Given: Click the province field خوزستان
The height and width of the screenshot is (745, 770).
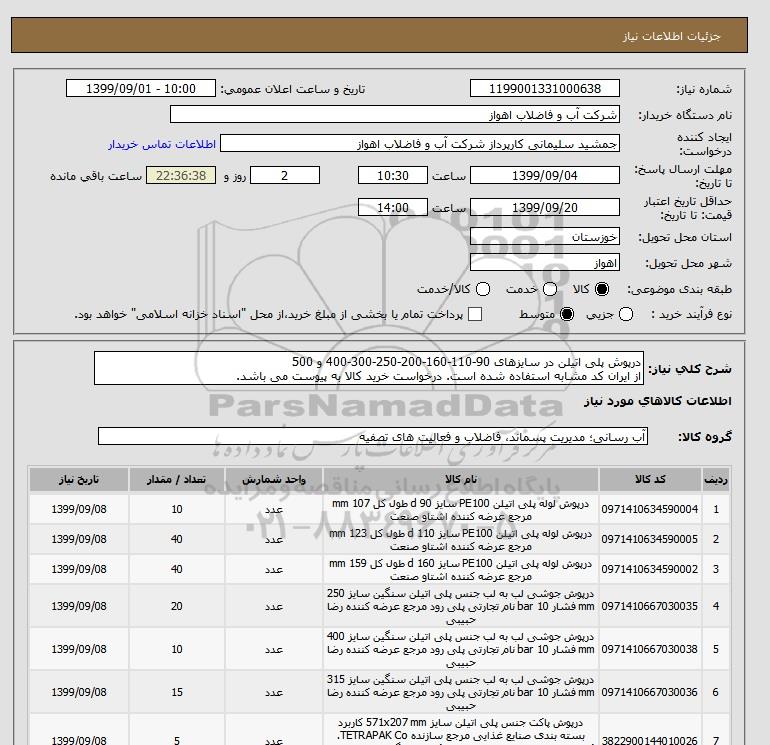Looking at the screenshot, I should (x=545, y=237).
